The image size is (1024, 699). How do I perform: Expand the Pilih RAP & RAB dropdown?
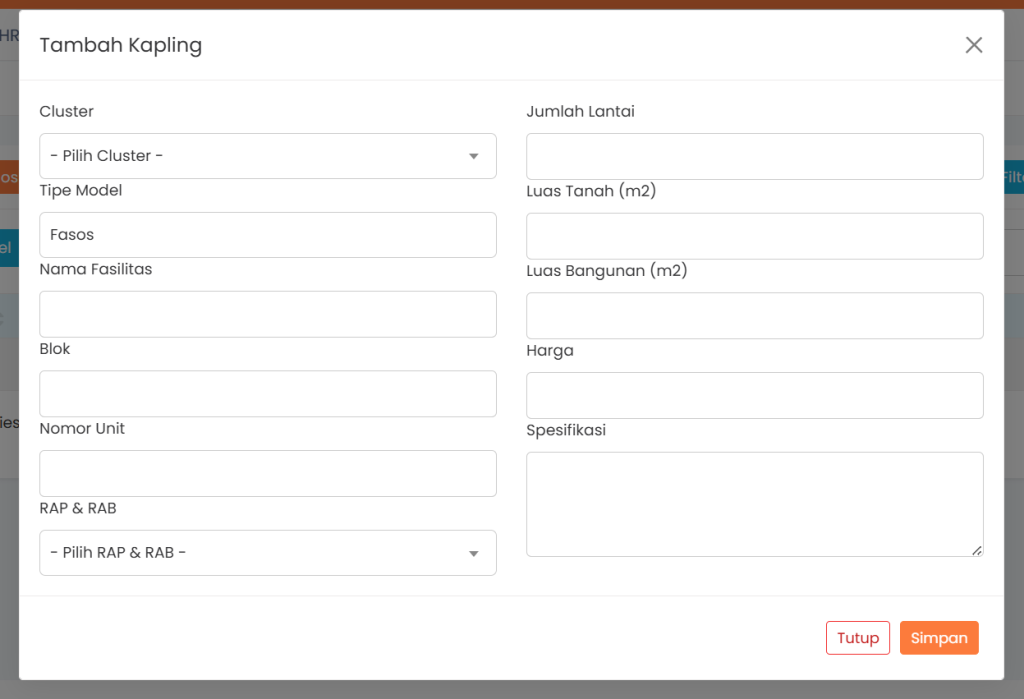pos(267,553)
